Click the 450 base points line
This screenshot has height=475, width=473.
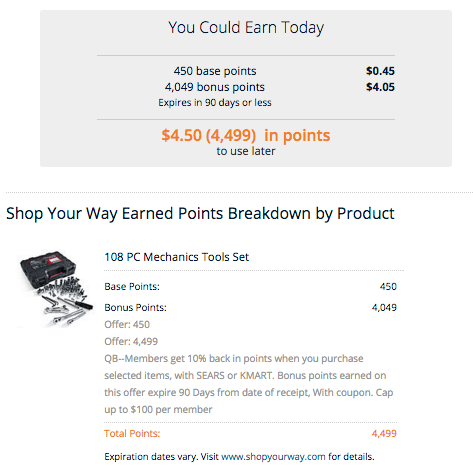(x=215, y=71)
